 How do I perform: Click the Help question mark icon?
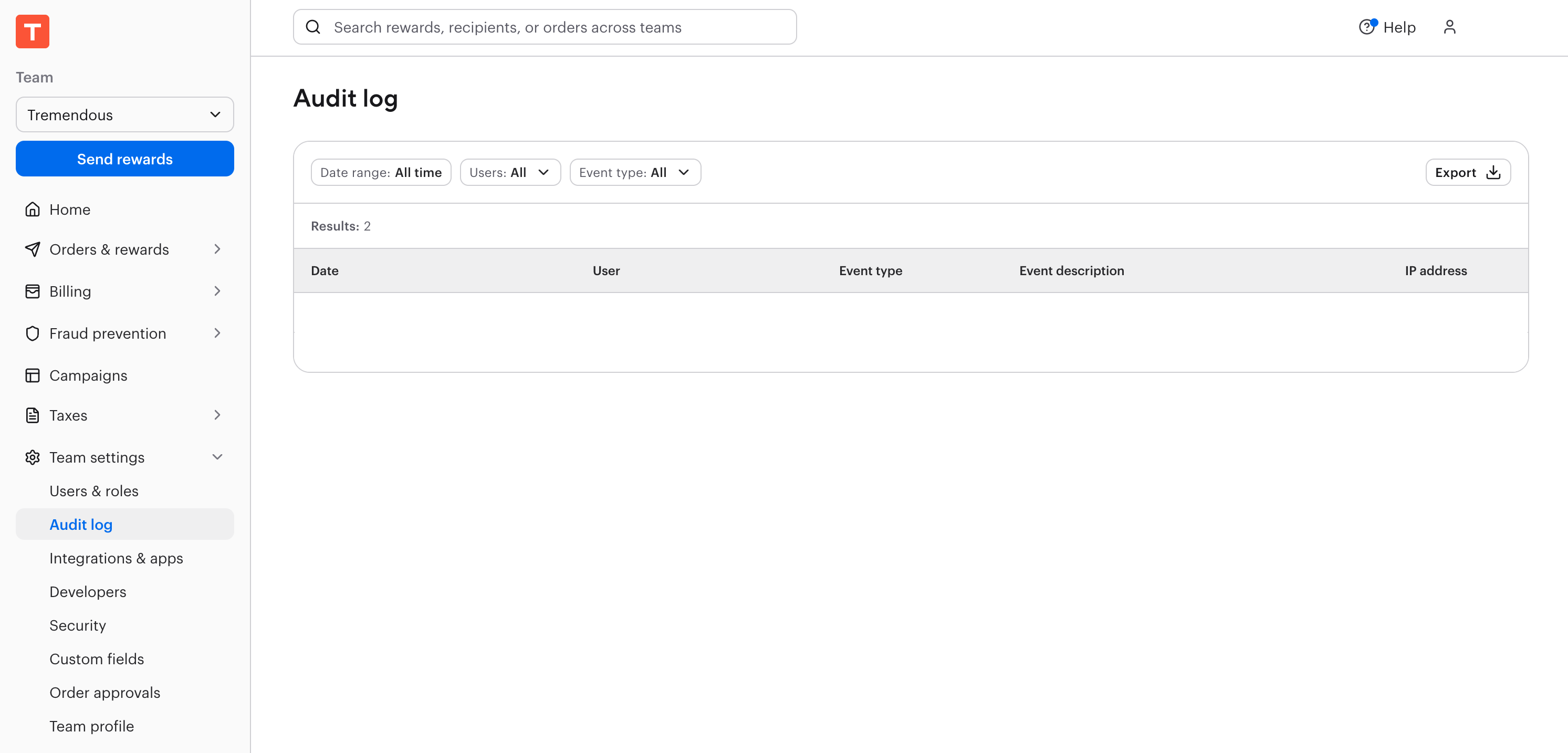coord(1367,27)
